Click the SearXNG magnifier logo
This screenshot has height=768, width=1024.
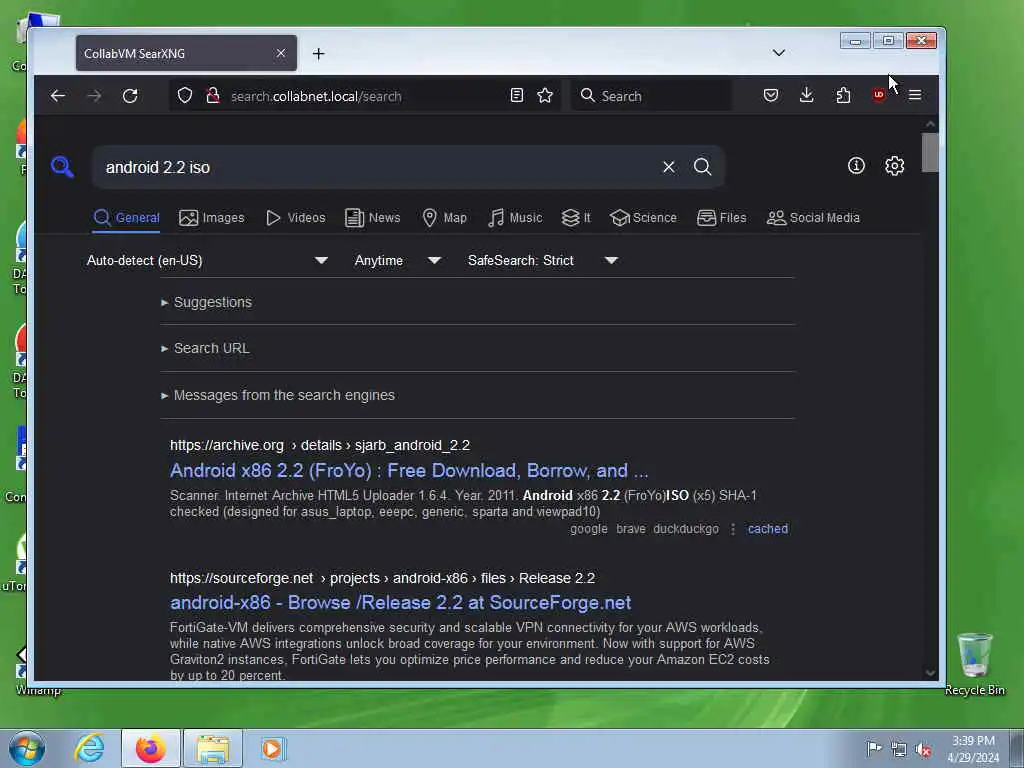62,167
